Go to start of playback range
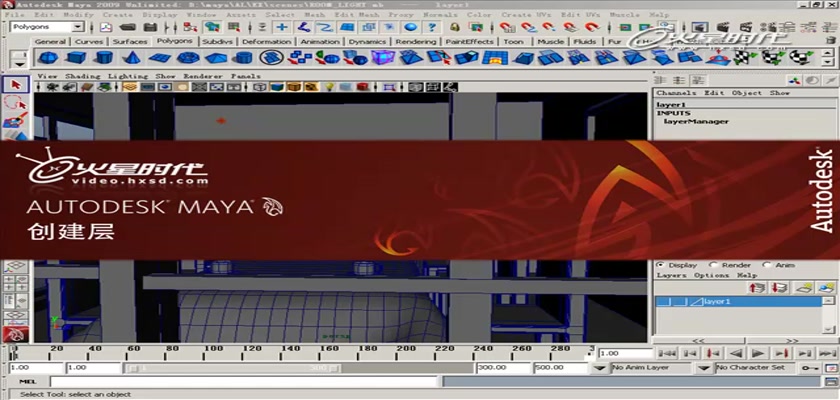Viewport: 840px width, 400px height. [x=666, y=353]
